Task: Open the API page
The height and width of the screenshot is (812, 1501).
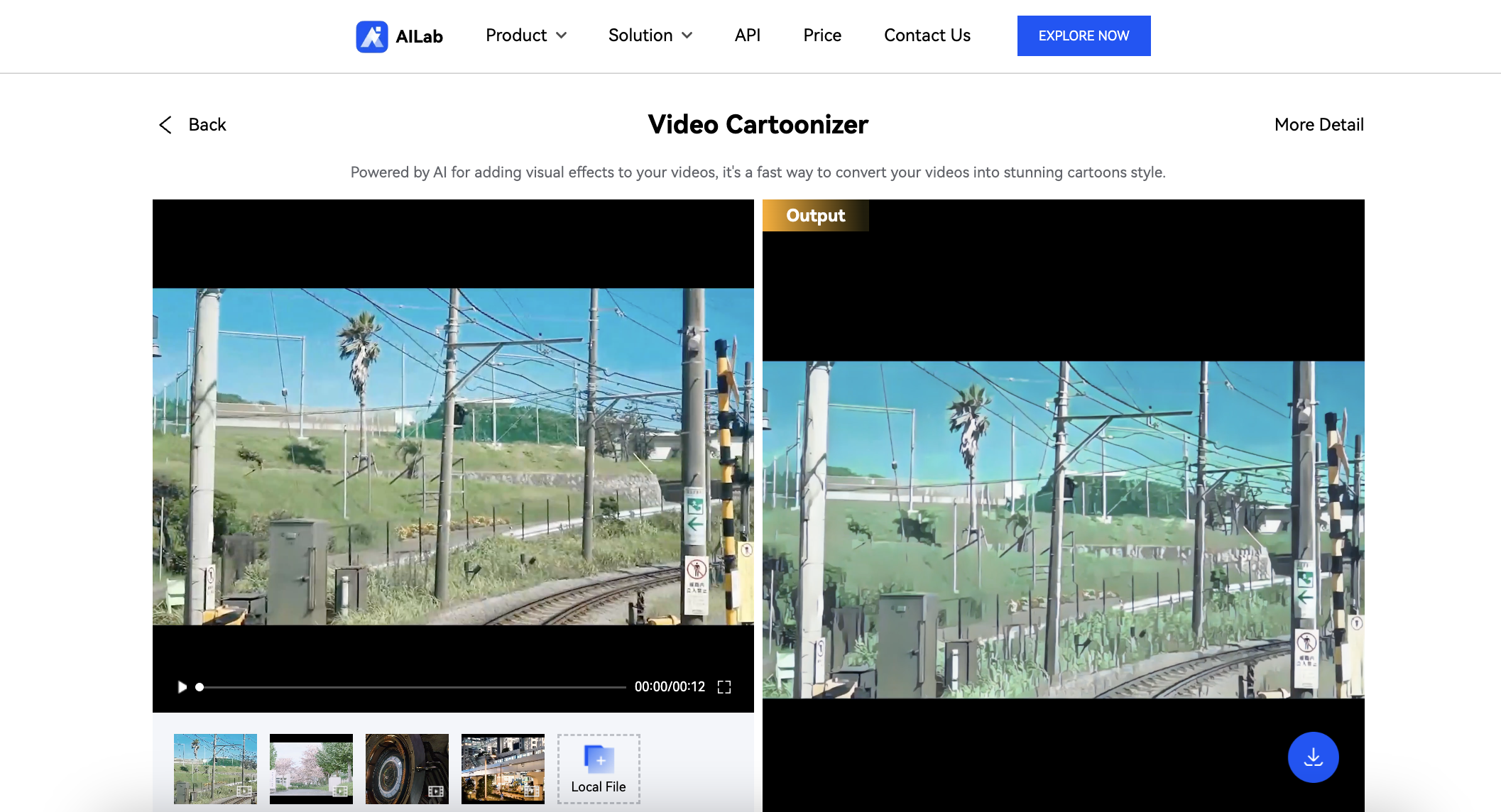Action: tap(747, 35)
